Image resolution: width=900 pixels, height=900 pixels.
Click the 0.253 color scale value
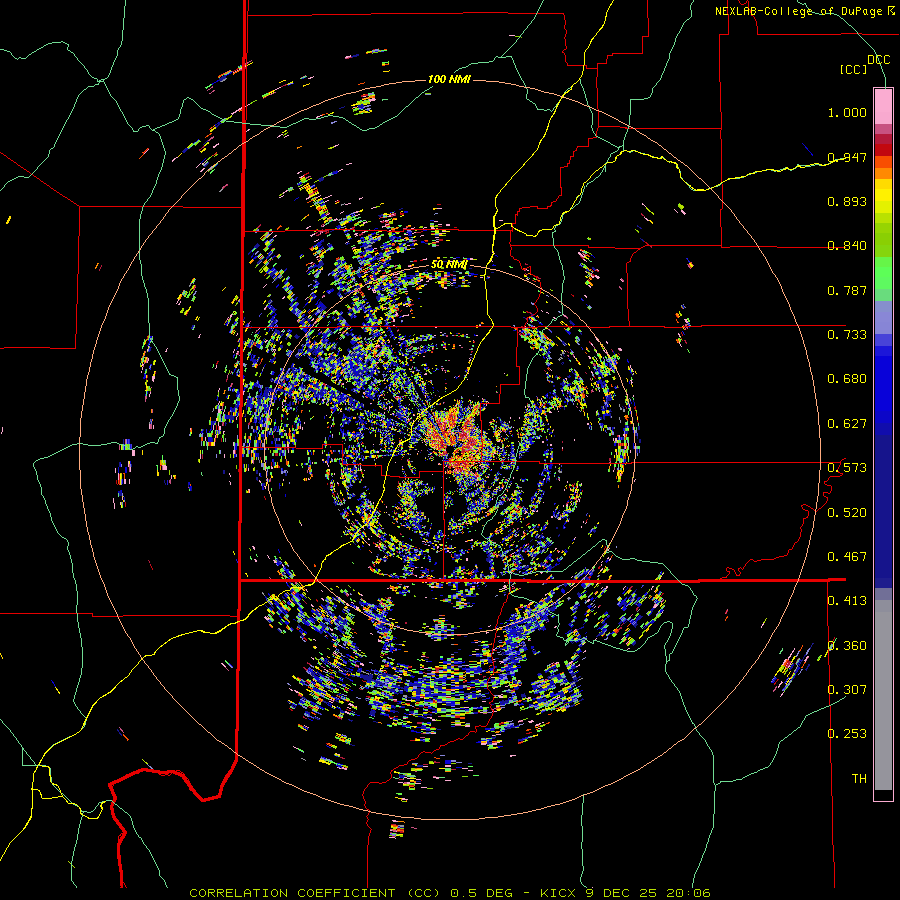[x=847, y=734]
